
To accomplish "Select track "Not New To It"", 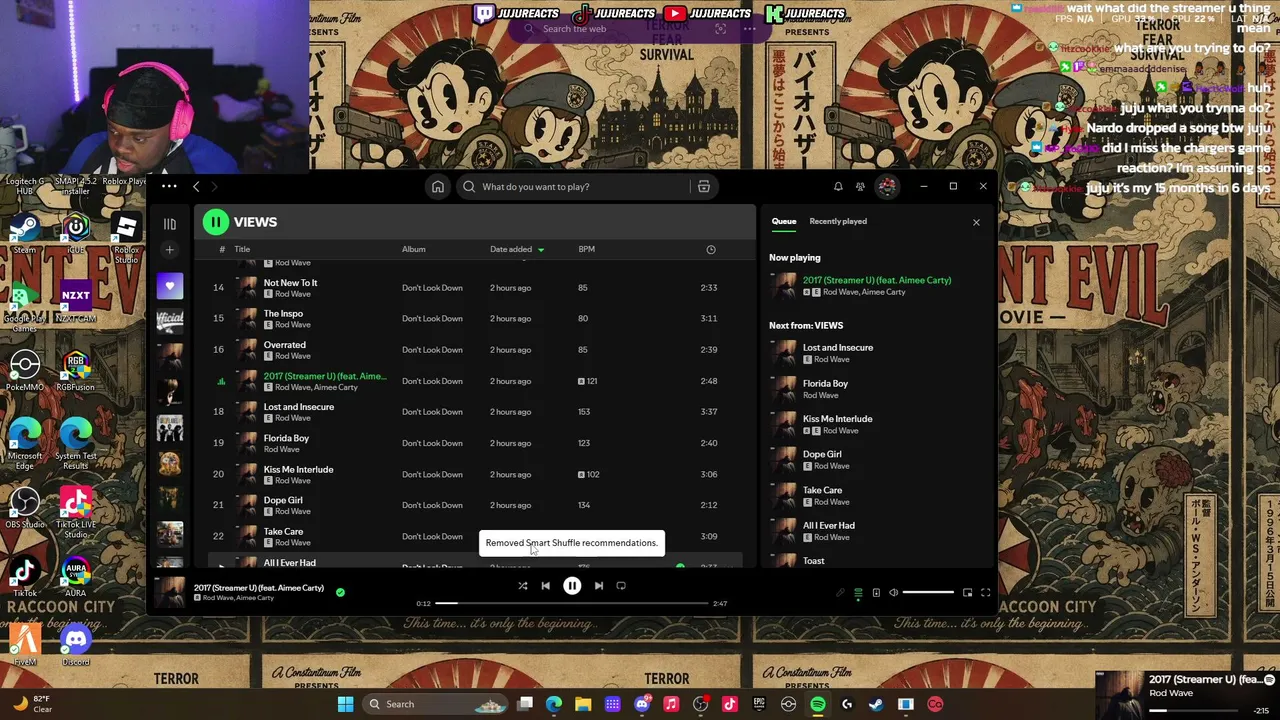I will click(x=475, y=288).
